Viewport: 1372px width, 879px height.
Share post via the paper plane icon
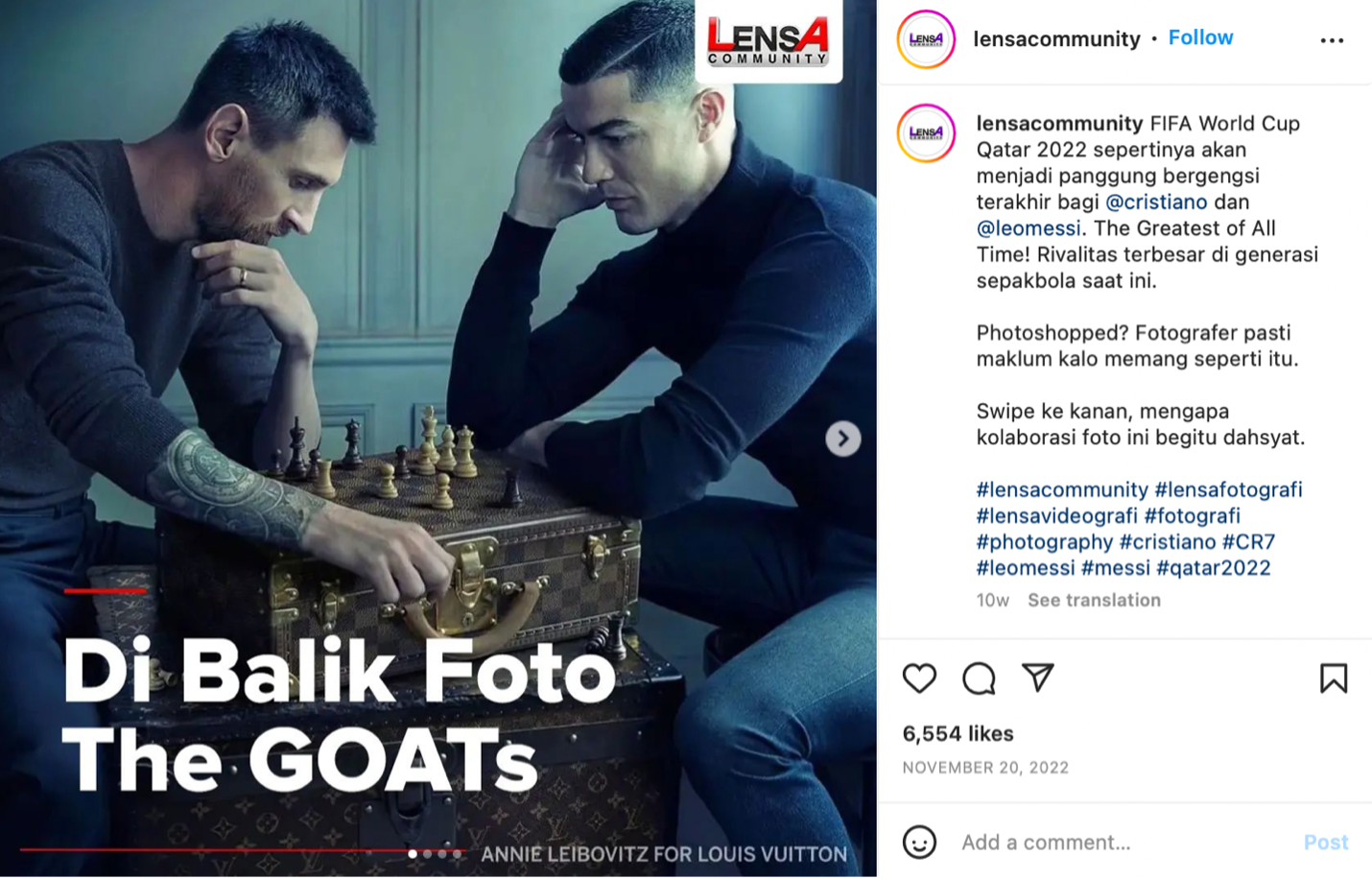point(1038,677)
